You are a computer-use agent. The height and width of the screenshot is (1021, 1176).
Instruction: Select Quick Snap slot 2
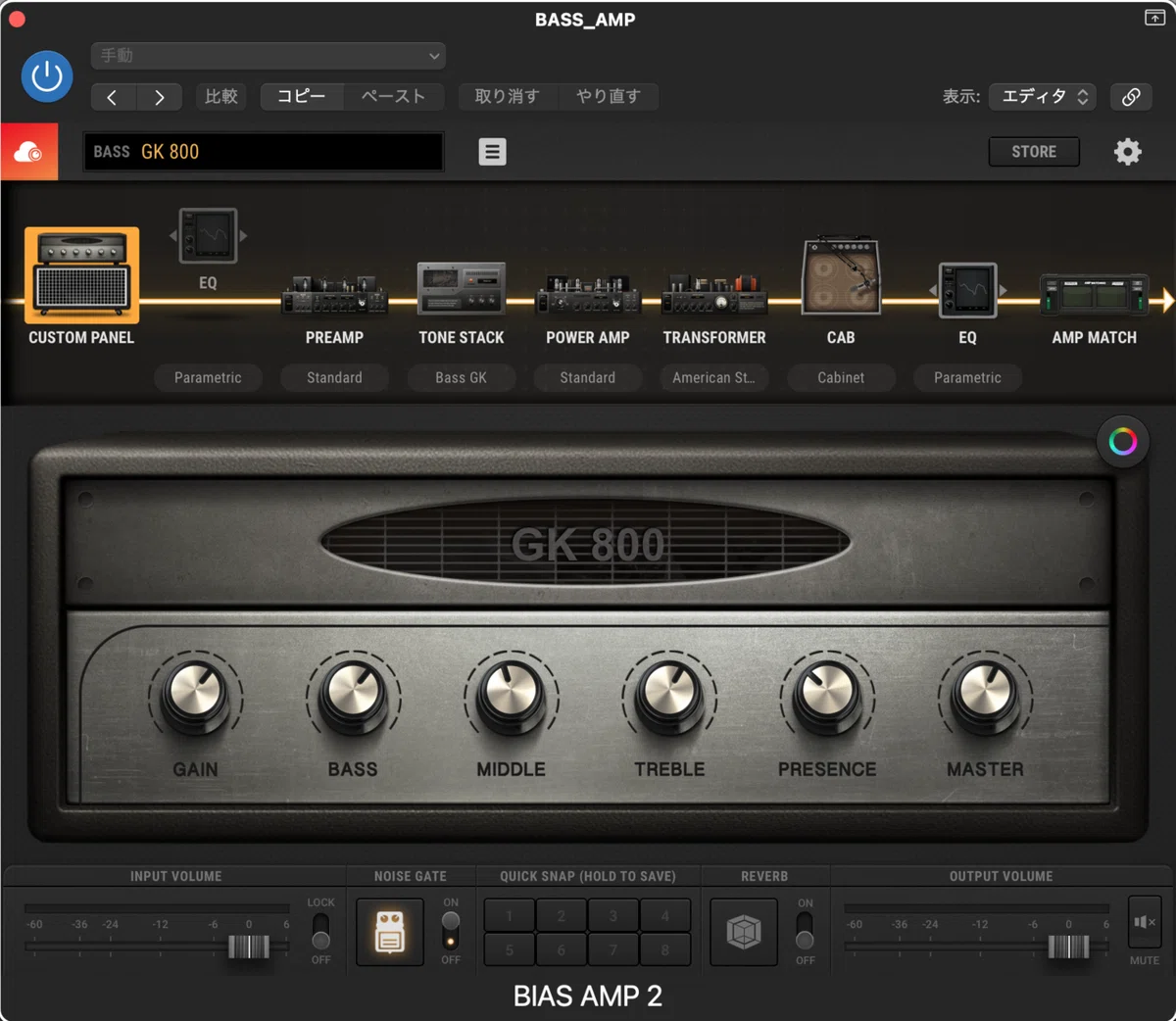coord(562,916)
